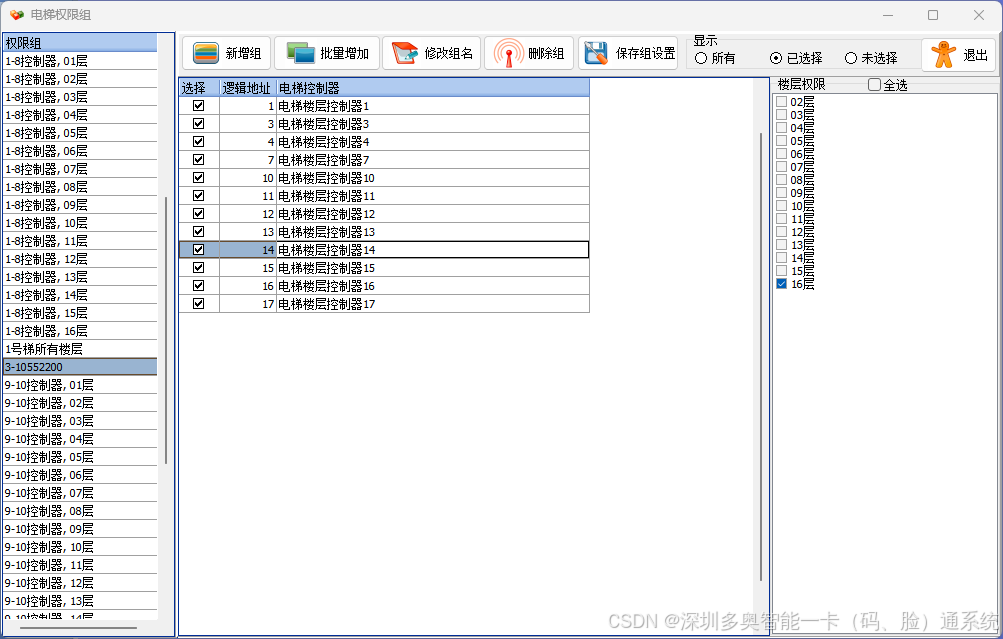The width and height of the screenshot is (1003, 639).
Task: Click the horizontal scrollbar under group list
Action: (78, 628)
